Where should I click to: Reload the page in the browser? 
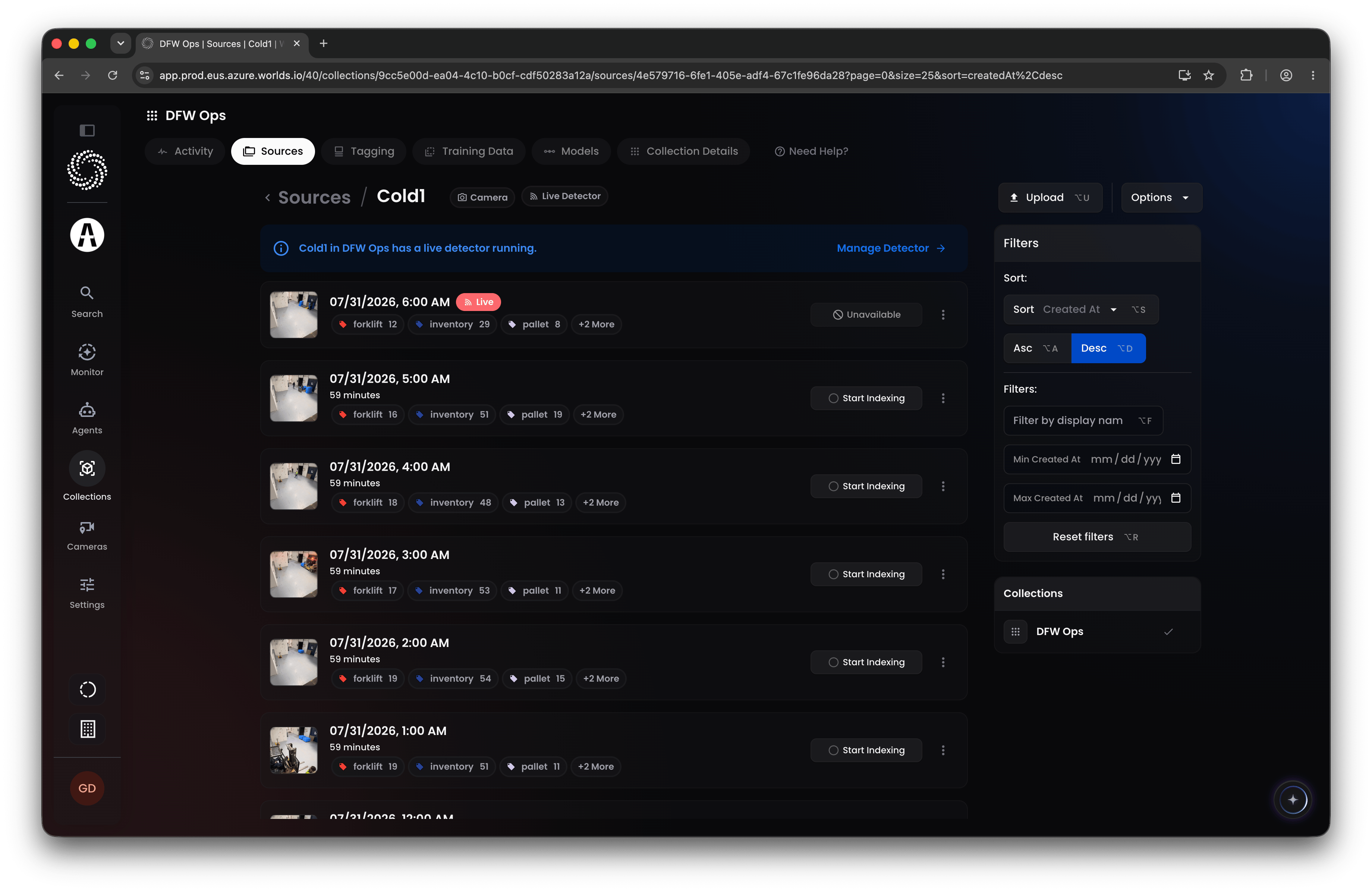(113, 76)
